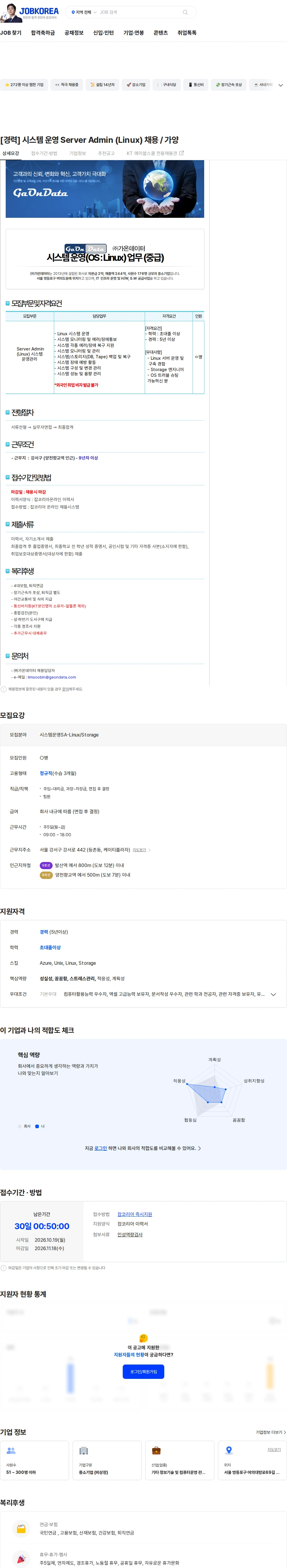Click the 휴무·휴가·행사 party icon
The height and width of the screenshot is (1568, 287).
(21, 1558)
